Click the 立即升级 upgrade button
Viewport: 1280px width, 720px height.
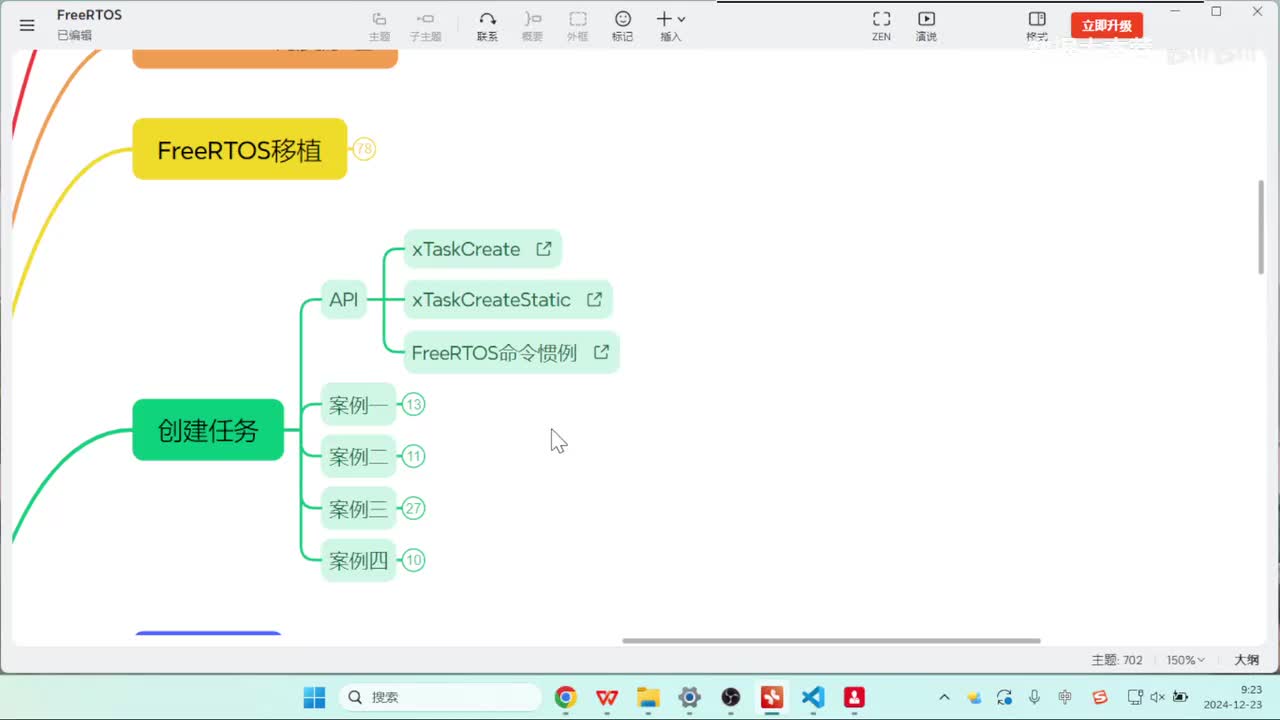click(x=1107, y=26)
